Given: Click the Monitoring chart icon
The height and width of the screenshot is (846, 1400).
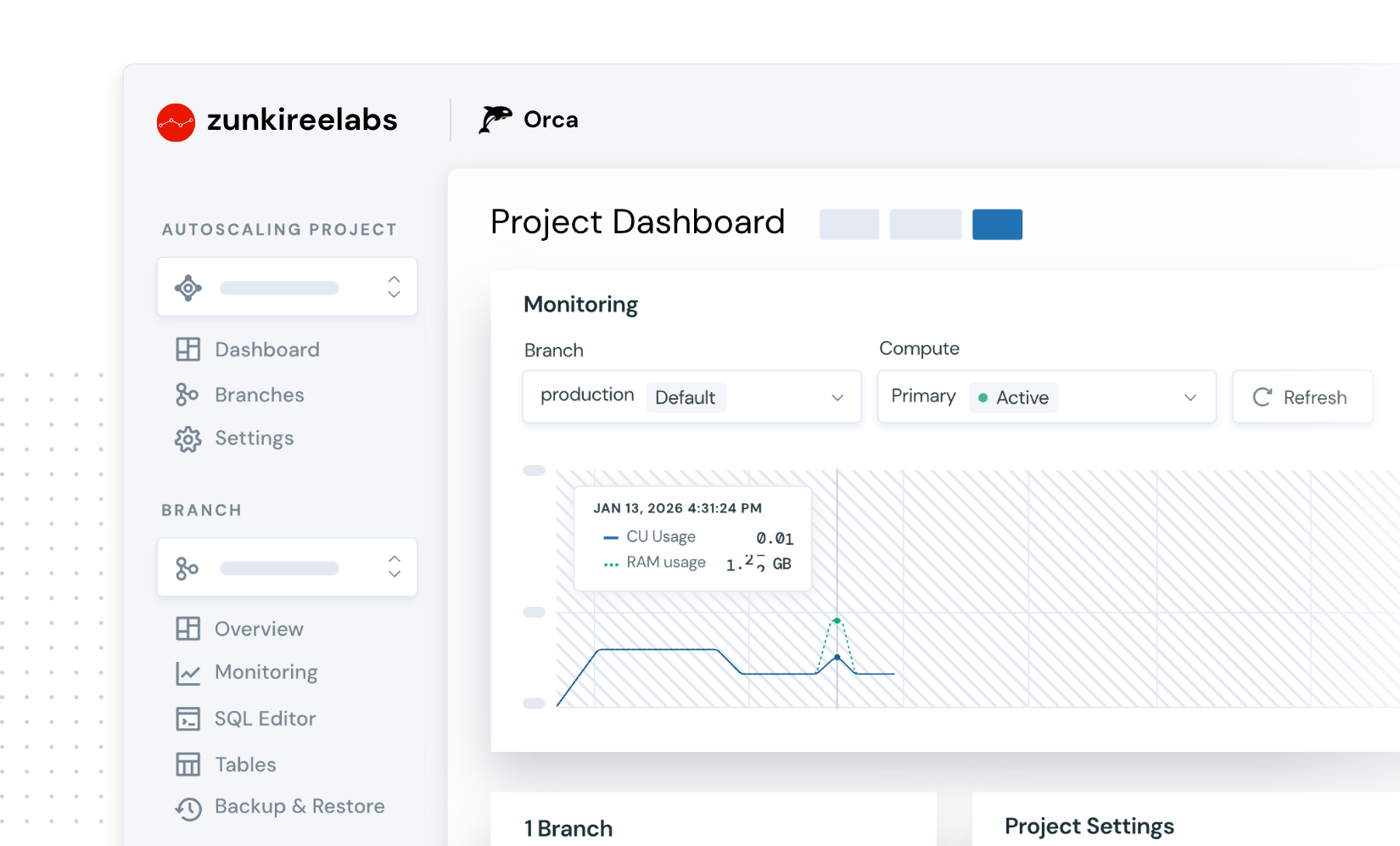Looking at the screenshot, I should (187, 672).
